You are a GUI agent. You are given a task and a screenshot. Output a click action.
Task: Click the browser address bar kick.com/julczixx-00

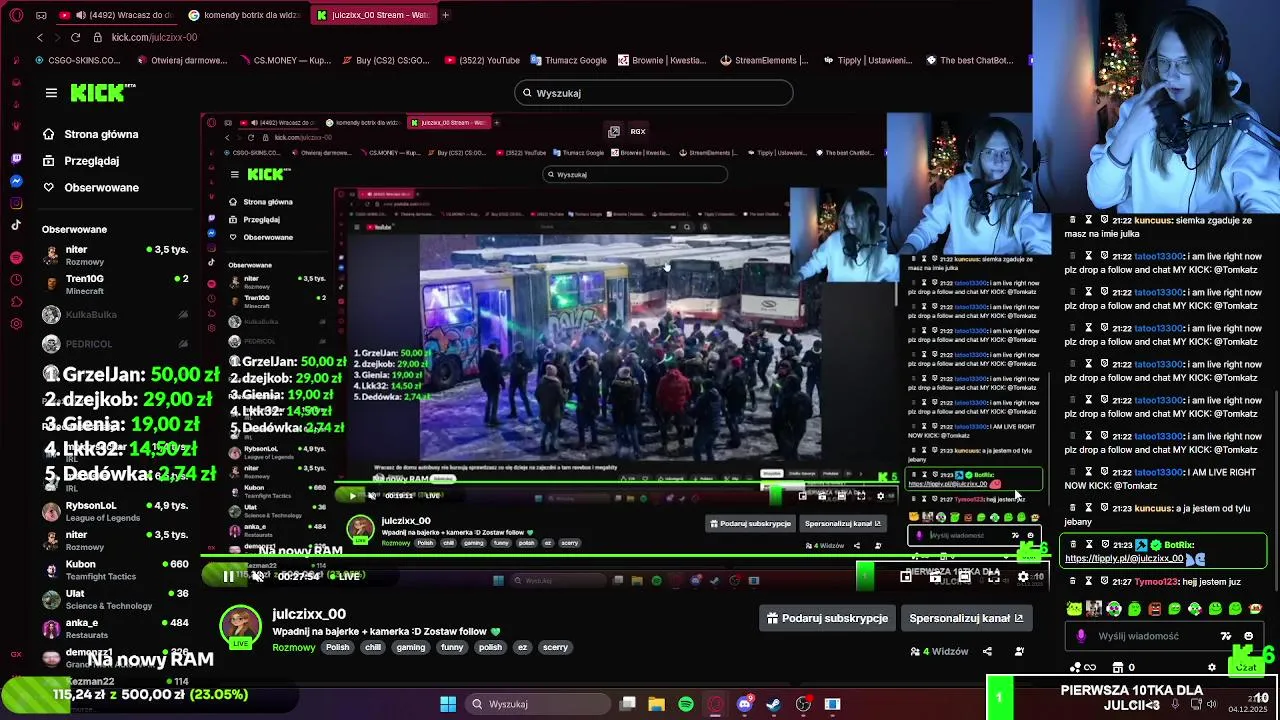click(x=154, y=37)
